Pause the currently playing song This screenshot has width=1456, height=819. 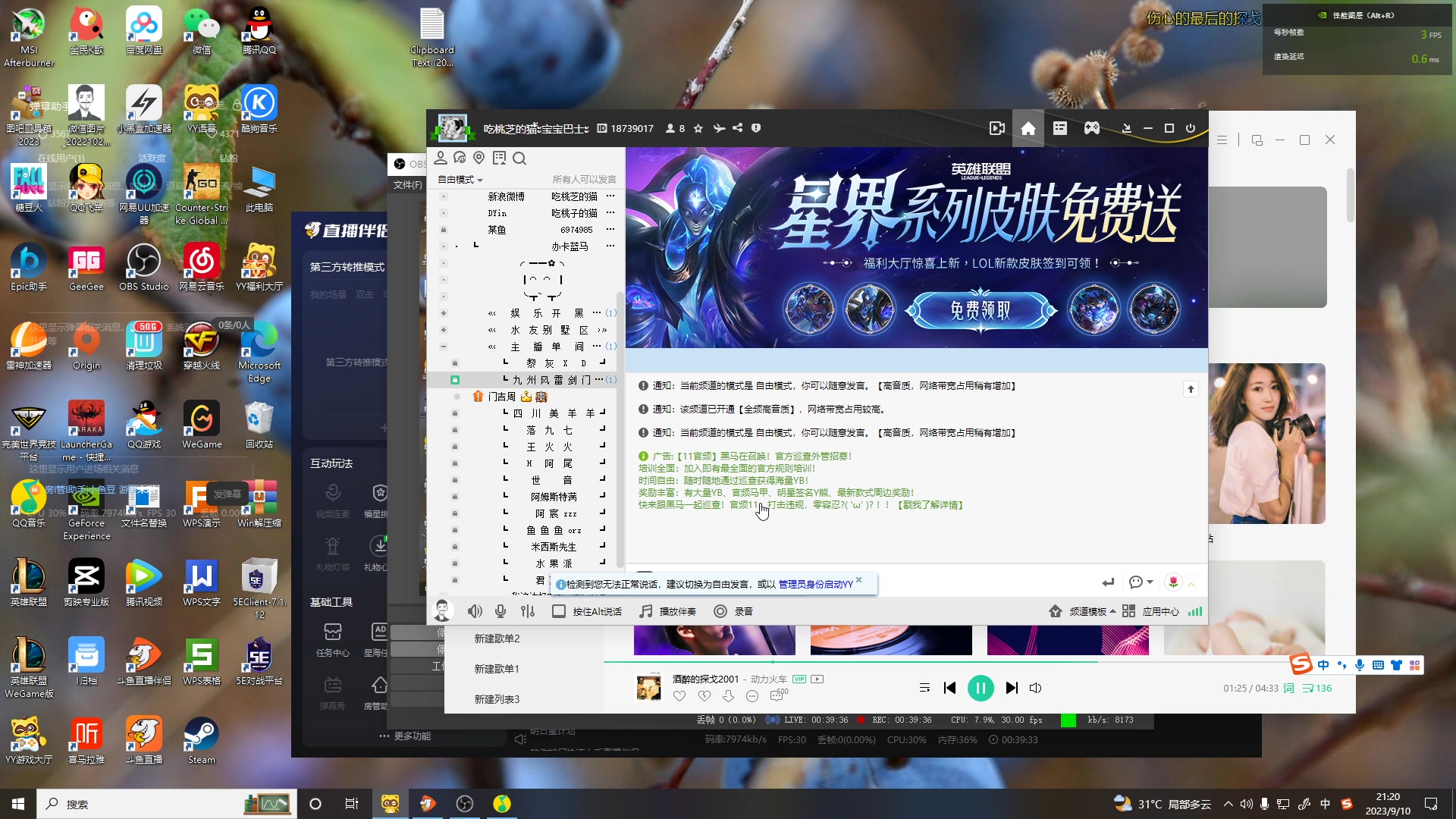point(981,688)
